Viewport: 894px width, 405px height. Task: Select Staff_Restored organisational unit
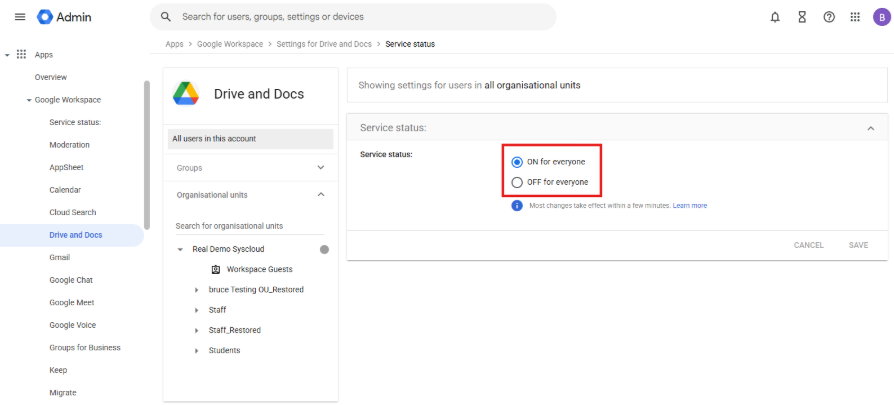[x=234, y=330]
